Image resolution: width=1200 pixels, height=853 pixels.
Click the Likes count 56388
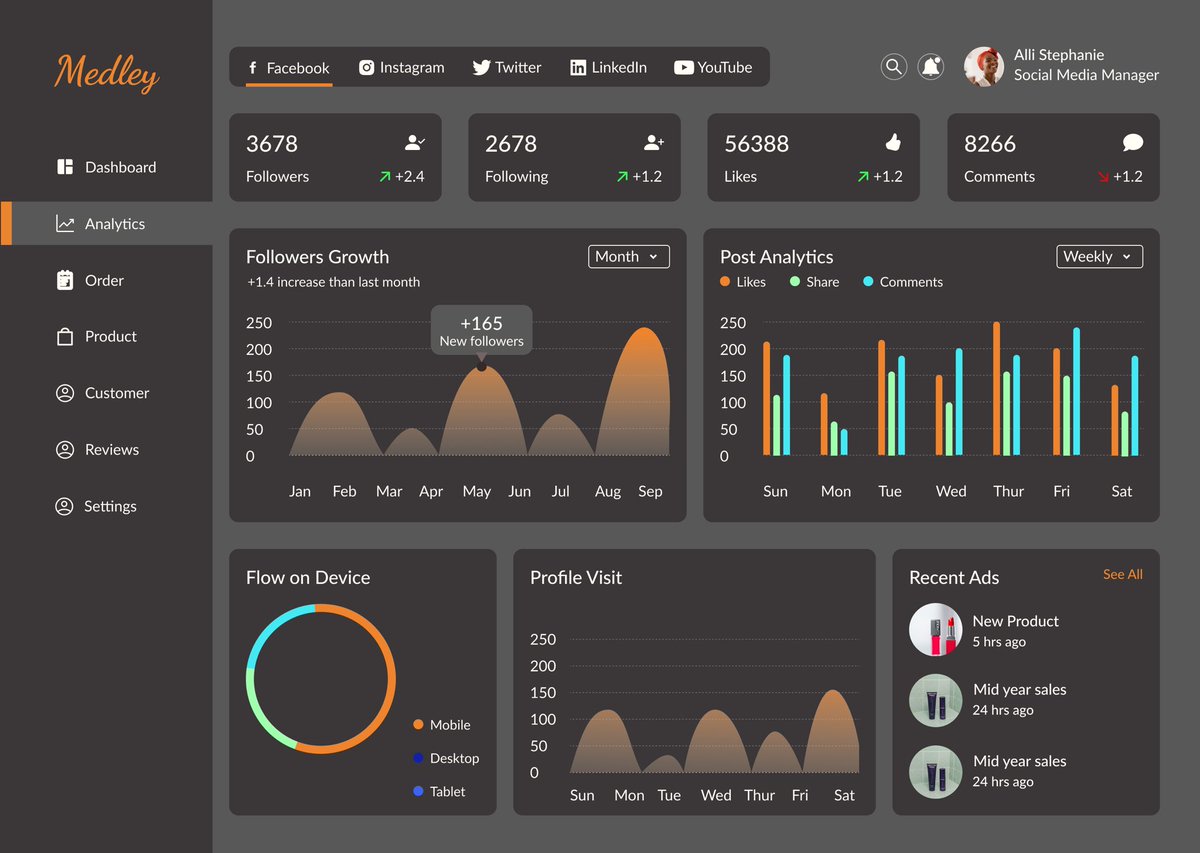757,144
